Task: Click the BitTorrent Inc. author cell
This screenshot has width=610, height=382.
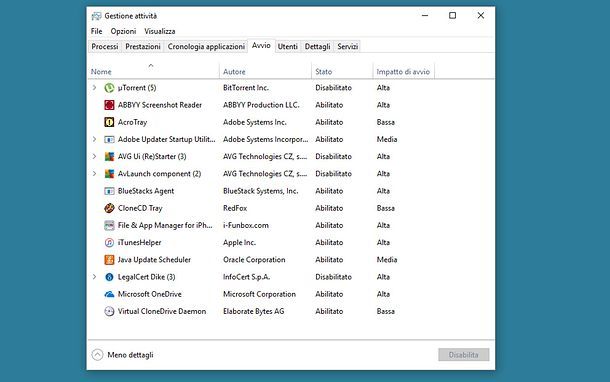Action: [246, 88]
